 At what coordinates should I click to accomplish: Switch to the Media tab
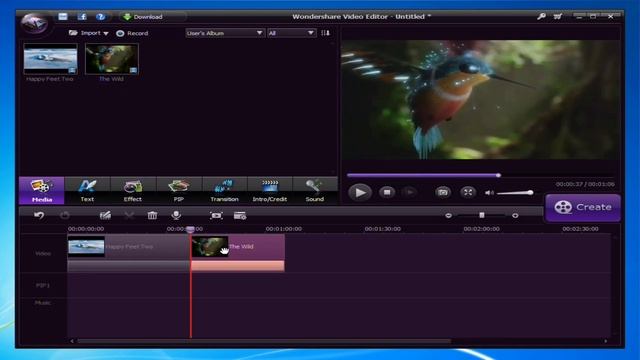(42, 190)
